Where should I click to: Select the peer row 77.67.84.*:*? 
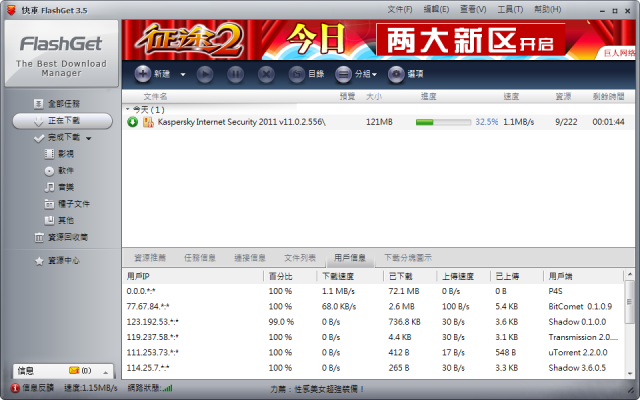(373, 307)
